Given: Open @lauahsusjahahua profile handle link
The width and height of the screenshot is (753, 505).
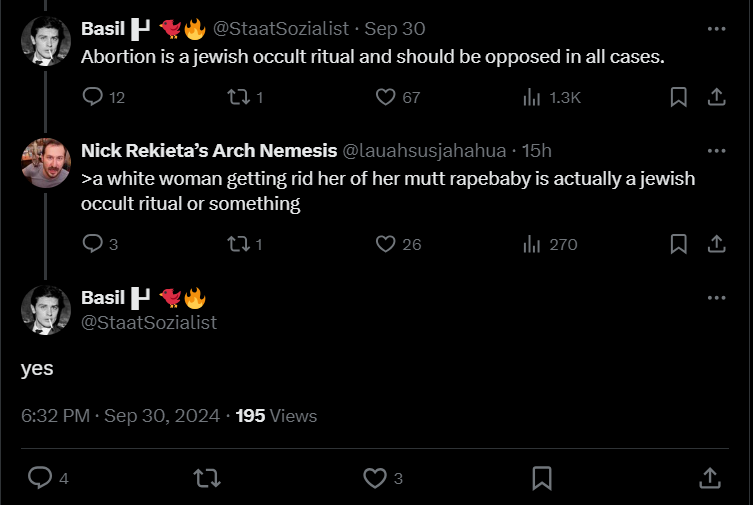Looking at the screenshot, I should point(424,151).
